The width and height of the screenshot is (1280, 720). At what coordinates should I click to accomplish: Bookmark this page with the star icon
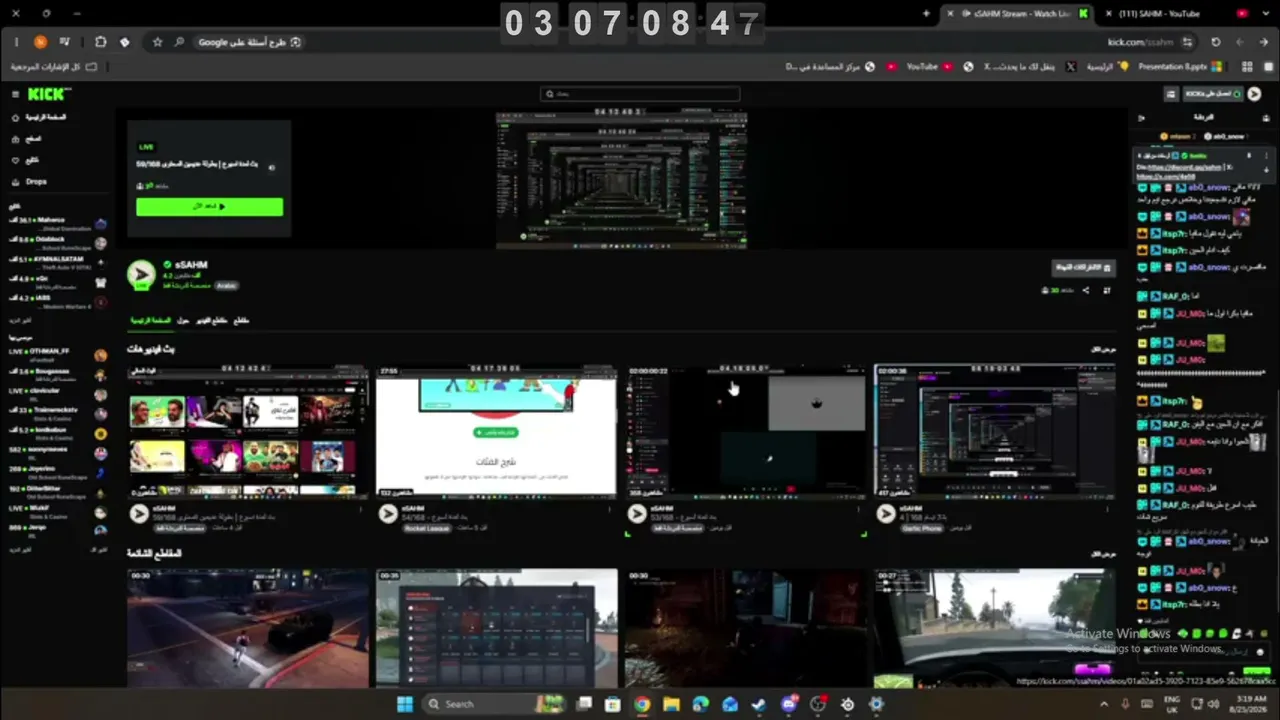click(x=157, y=42)
